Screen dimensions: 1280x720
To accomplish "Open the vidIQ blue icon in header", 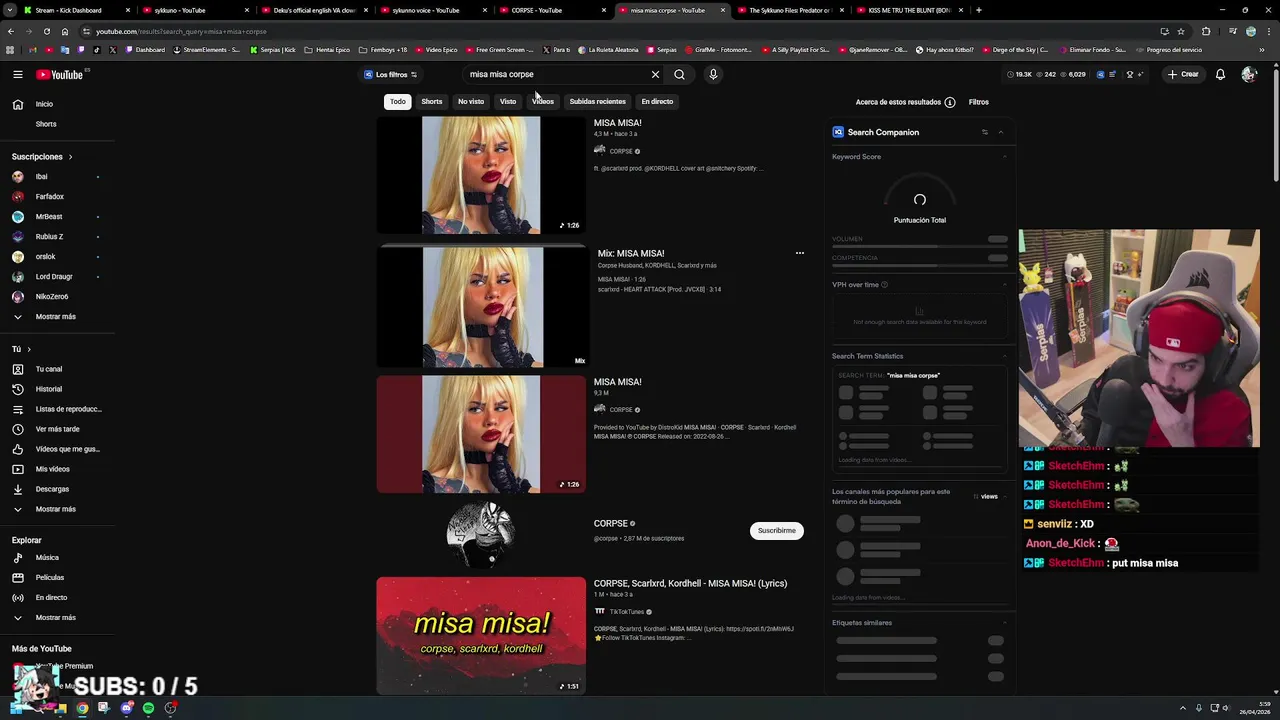I will (x=1101, y=74).
